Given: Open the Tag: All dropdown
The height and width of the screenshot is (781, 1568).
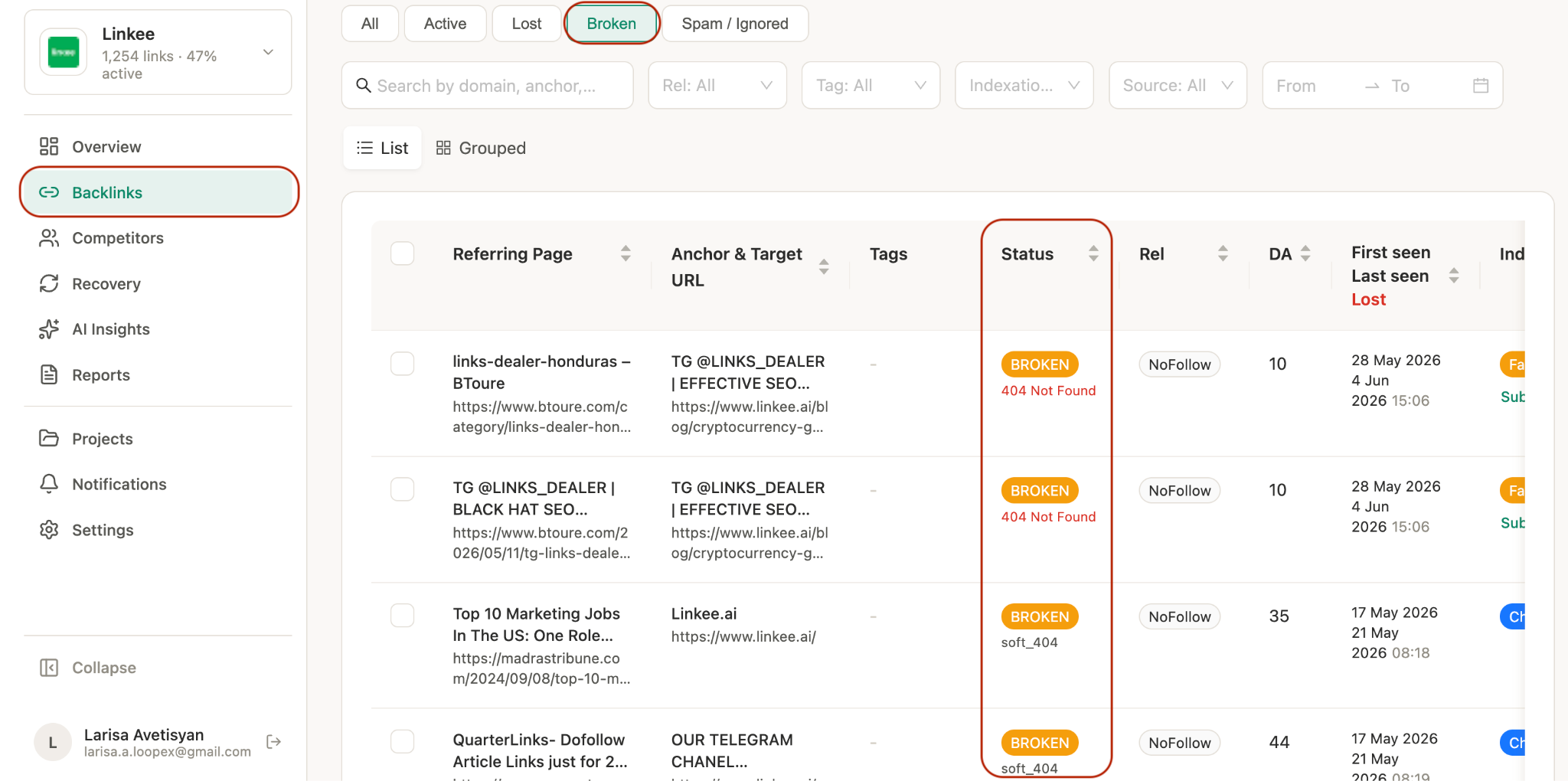Looking at the screenshot, I should point(871,86).
